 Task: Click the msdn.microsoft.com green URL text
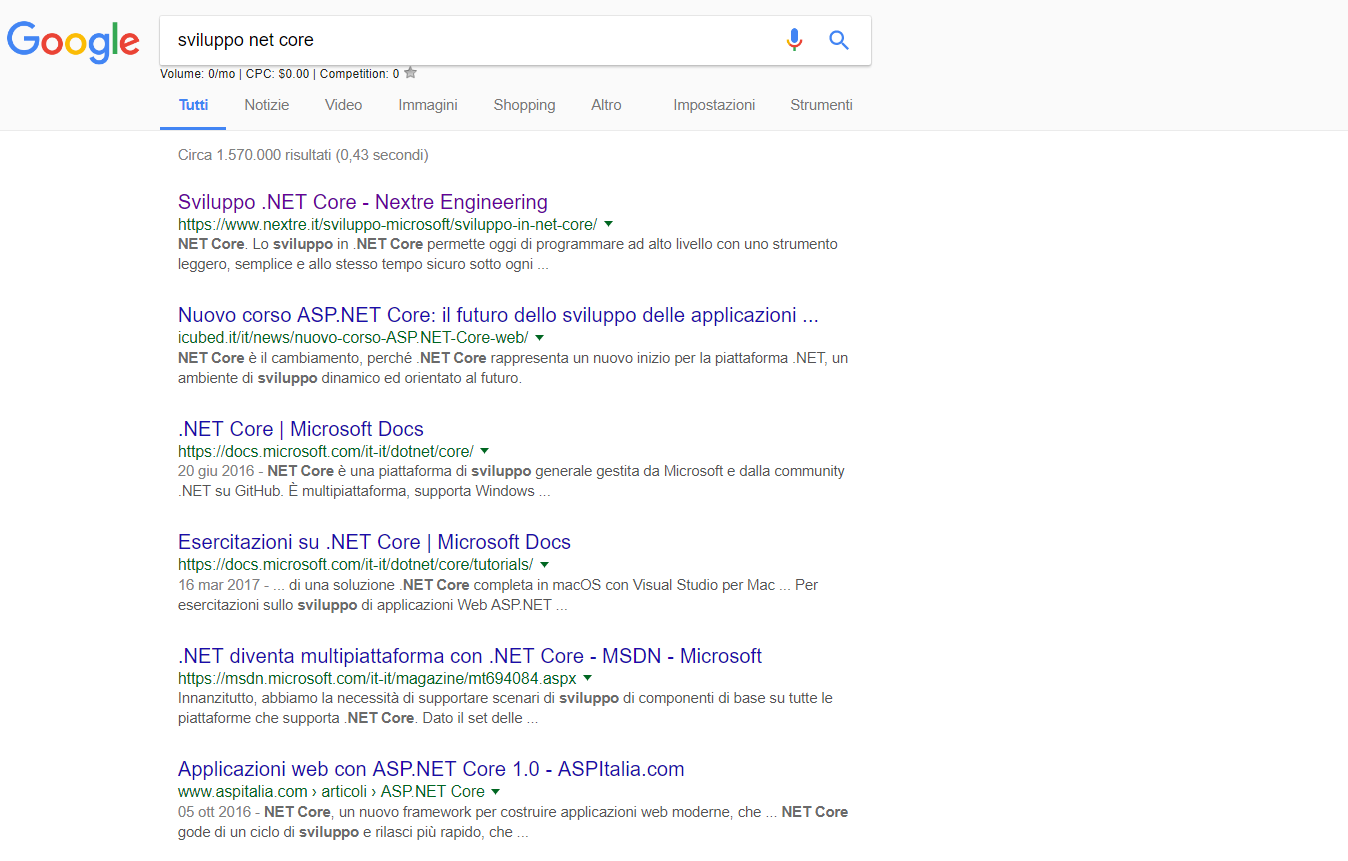point(377,678)
